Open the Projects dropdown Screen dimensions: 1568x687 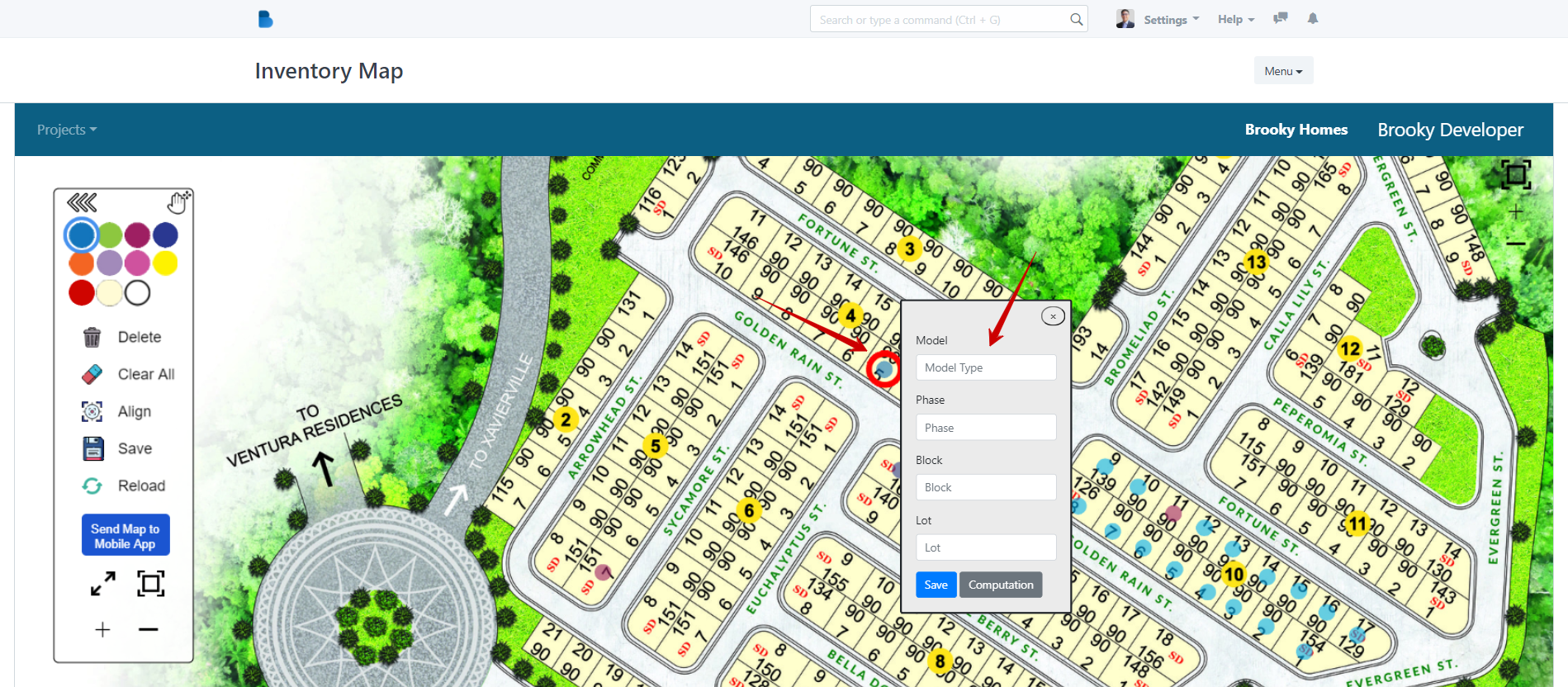(66, 130)
